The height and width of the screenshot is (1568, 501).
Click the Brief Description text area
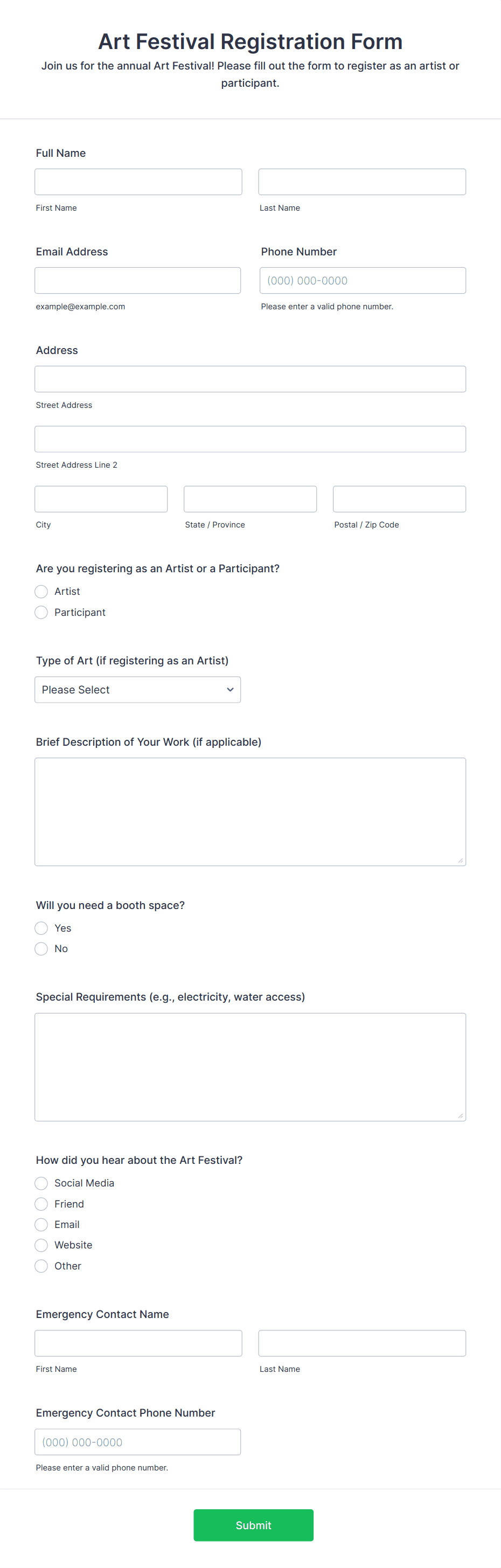(x=250, y=809)
